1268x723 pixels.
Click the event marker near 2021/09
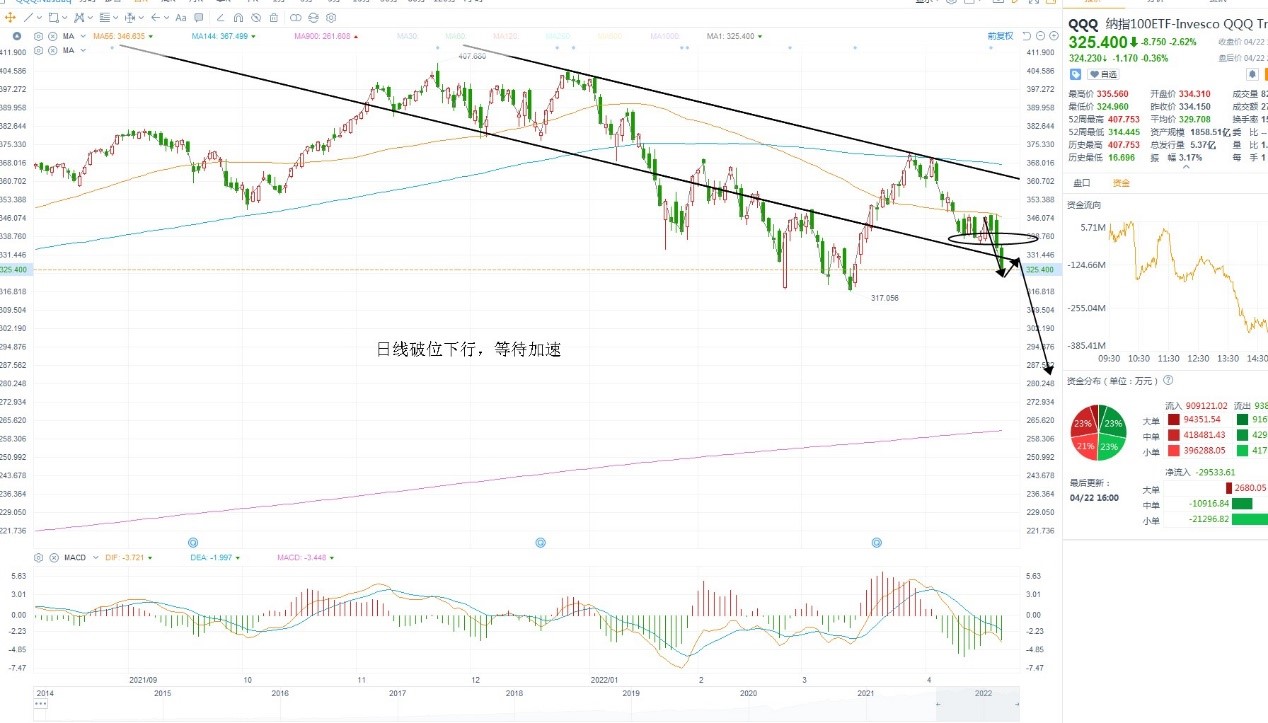(193, 542)
